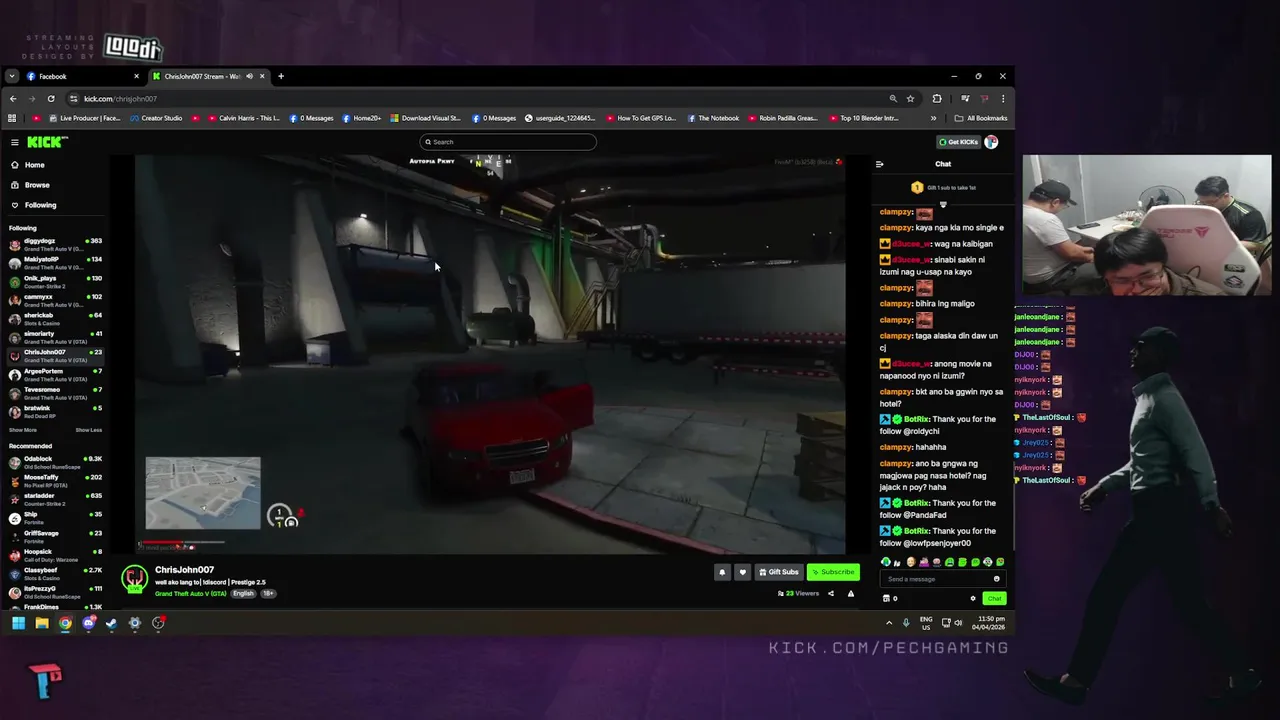Open starladder recommended channel
The width and height of the screenshot is (1280, 720).
(x=55, y=498)
